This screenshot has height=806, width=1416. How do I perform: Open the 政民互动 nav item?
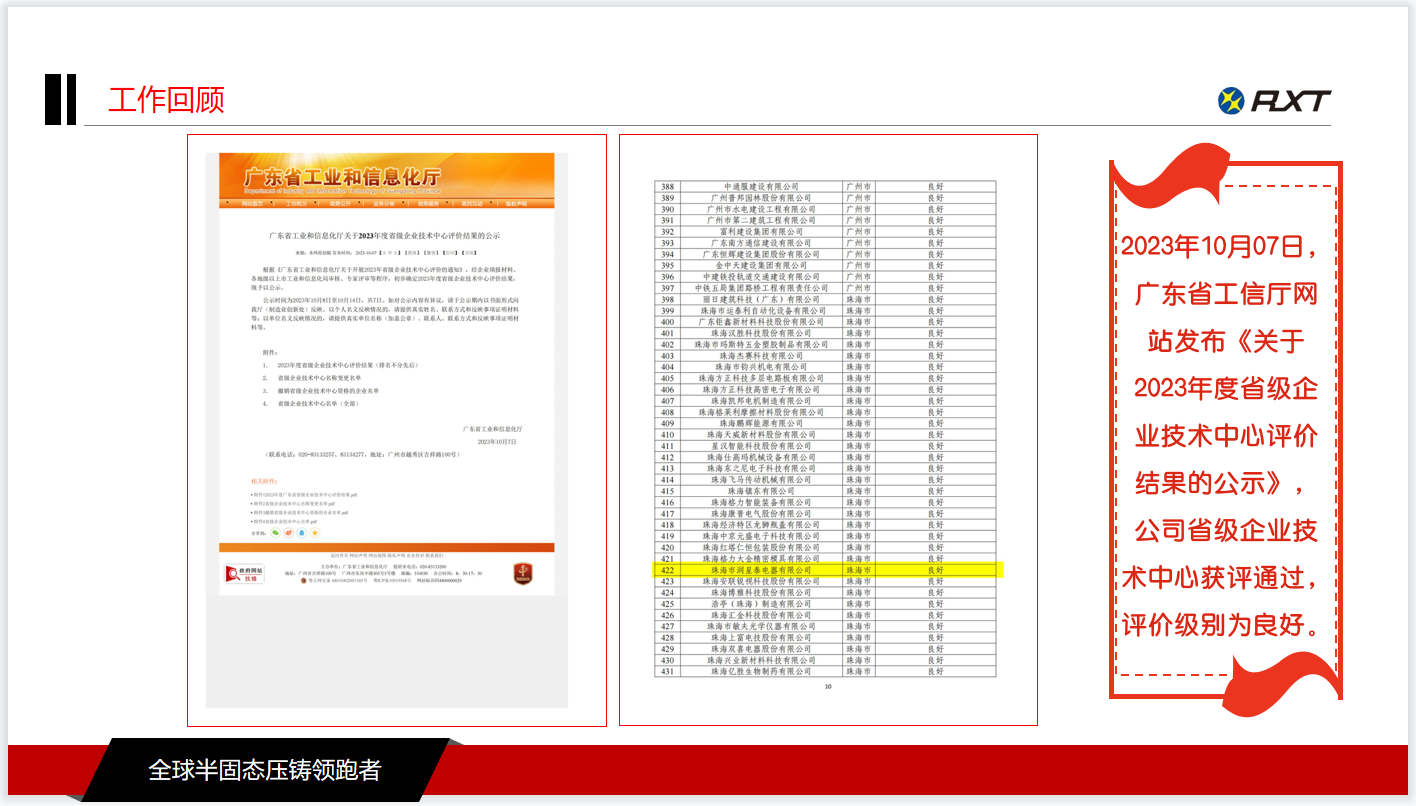(472, 204)
